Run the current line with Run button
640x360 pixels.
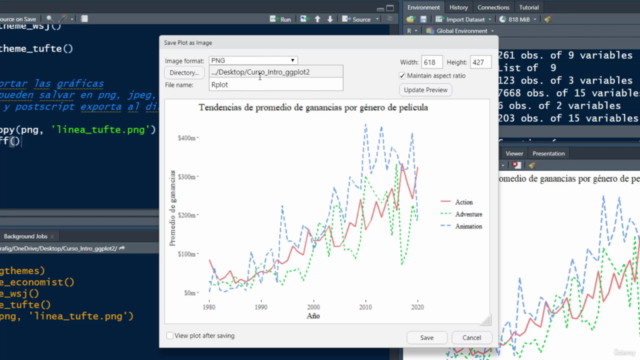click(280, 19)
